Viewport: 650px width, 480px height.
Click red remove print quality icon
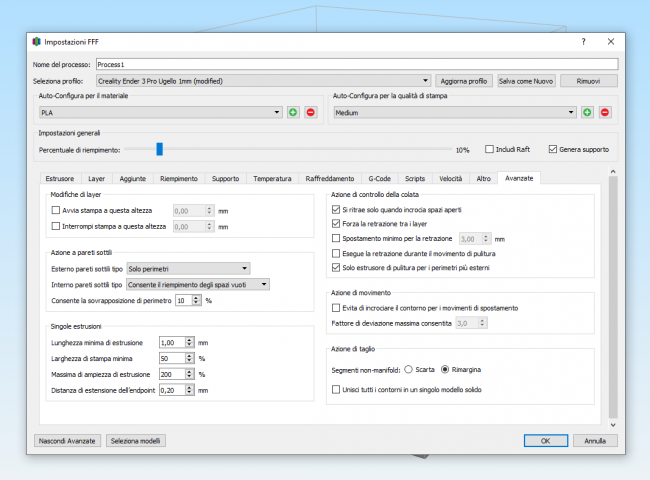(x=604, y=113)
